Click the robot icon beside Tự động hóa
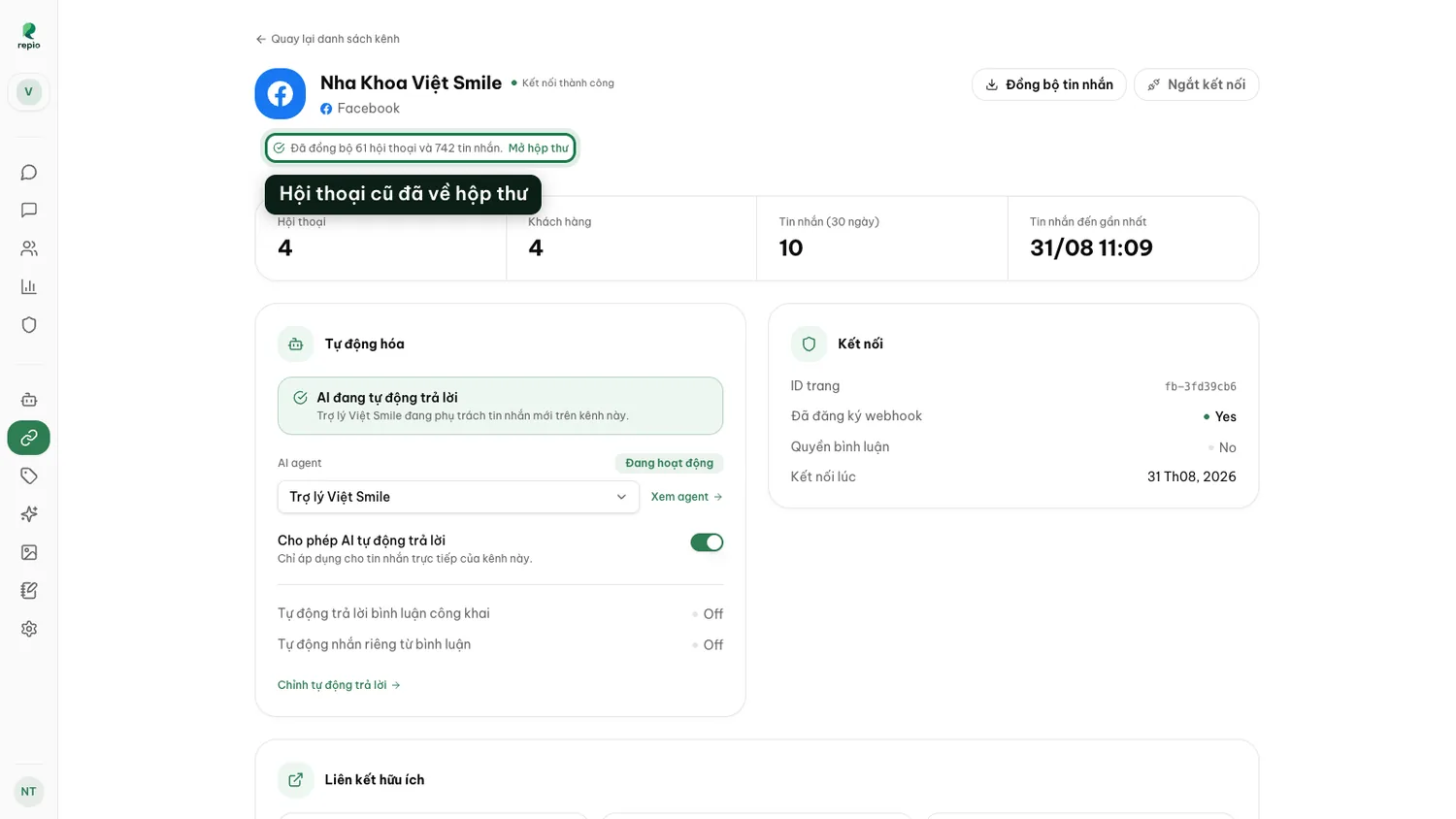Viewport: 1456px width, 819px height. [296, 344]
